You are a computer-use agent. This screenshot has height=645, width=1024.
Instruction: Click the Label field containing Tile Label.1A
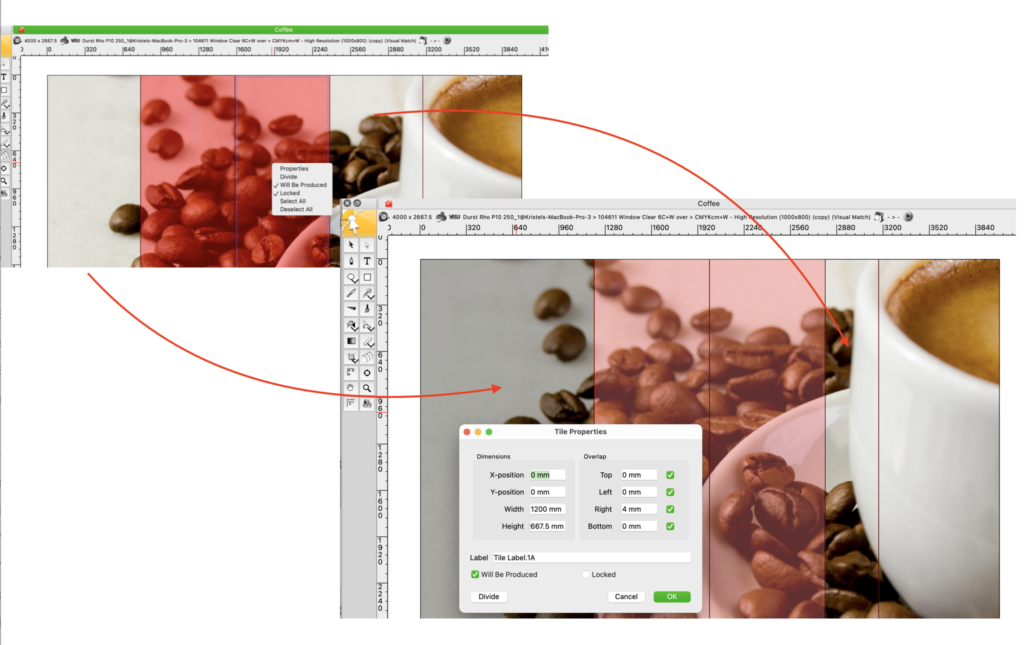(x=590, y=558)
